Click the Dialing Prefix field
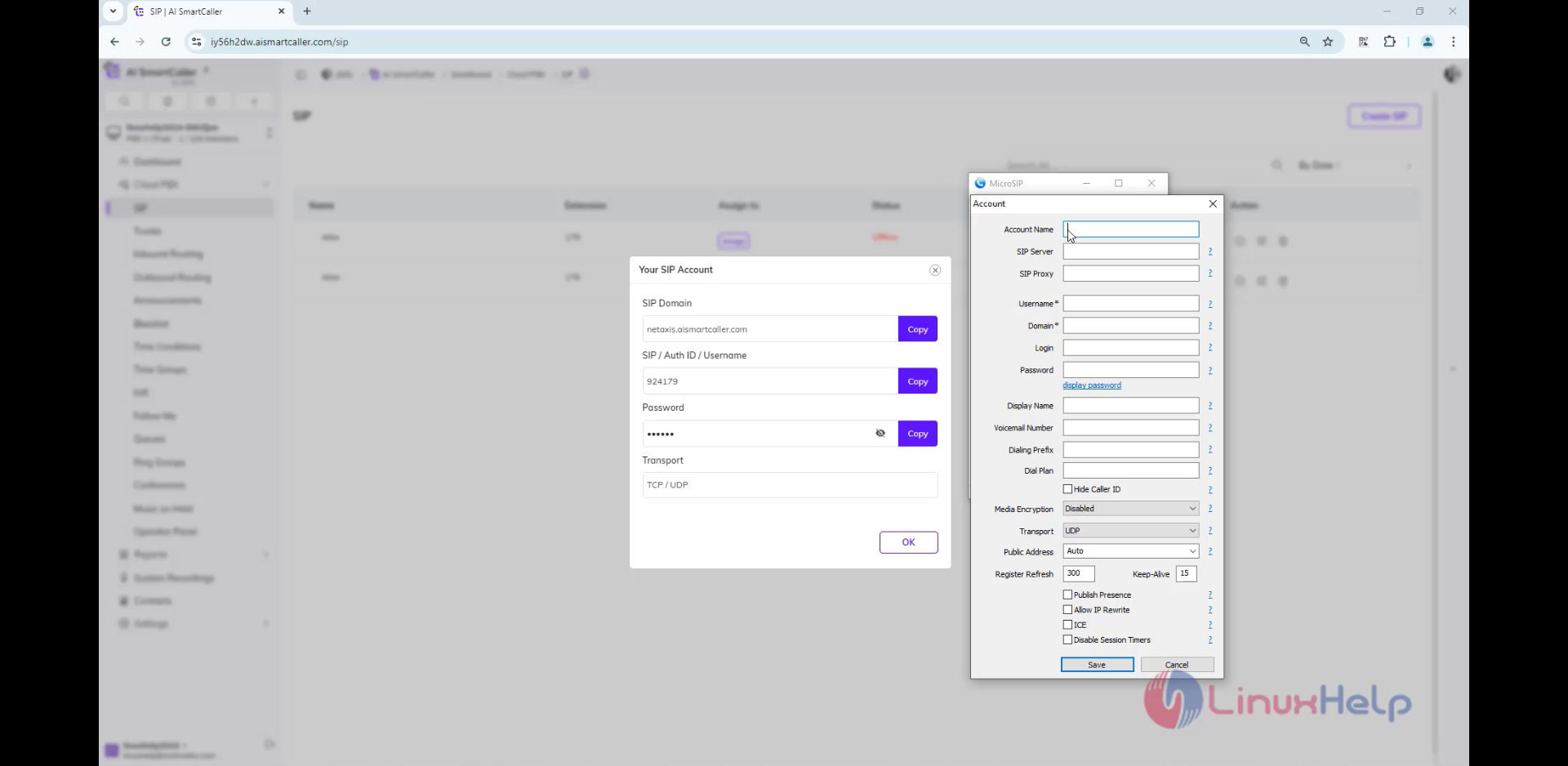Viewport: 1568px width, 766px height. (1130, 450)
